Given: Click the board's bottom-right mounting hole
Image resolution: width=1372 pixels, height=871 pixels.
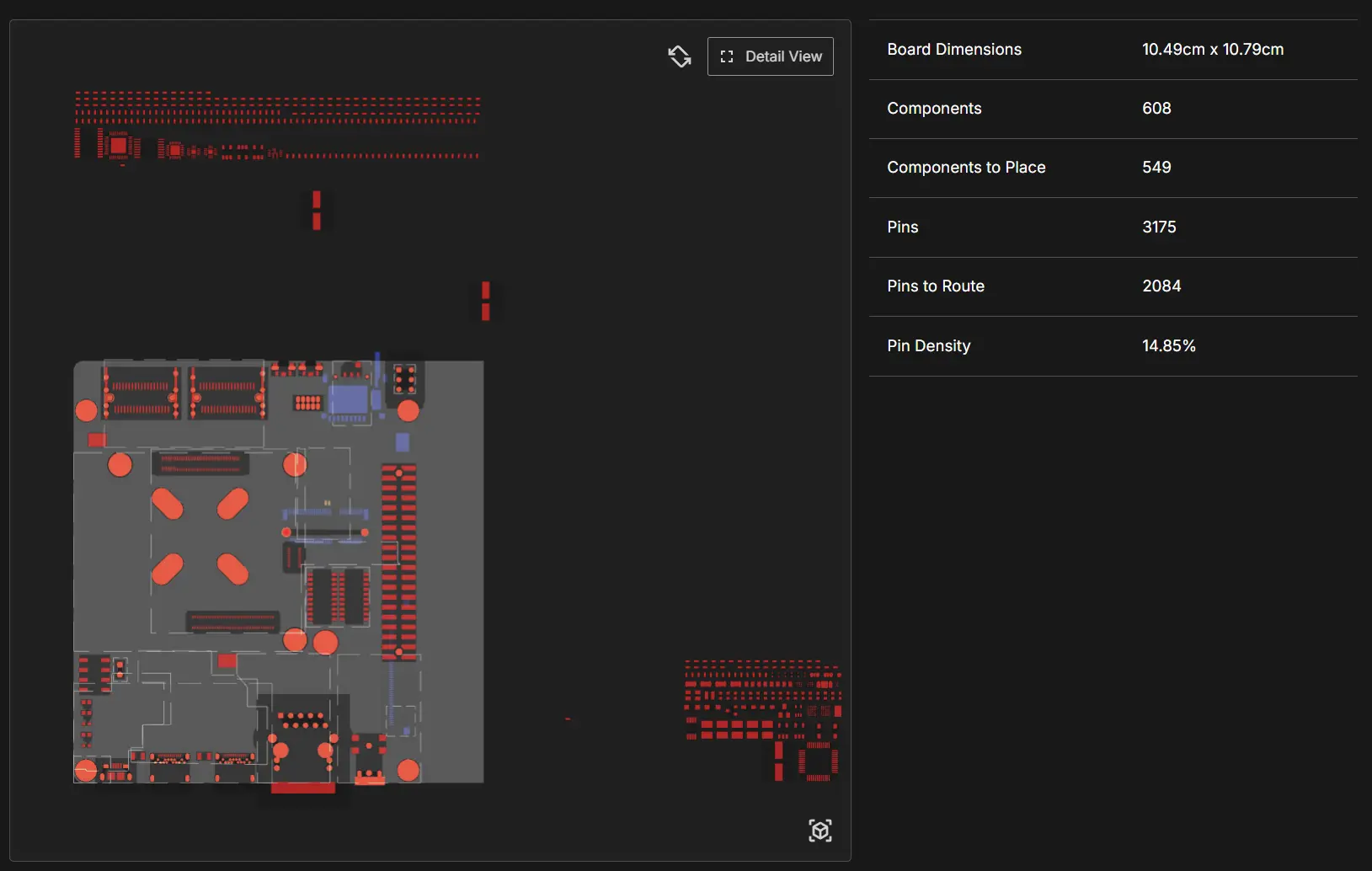Looking at the screenshot, I should click(x=408, y=770).
